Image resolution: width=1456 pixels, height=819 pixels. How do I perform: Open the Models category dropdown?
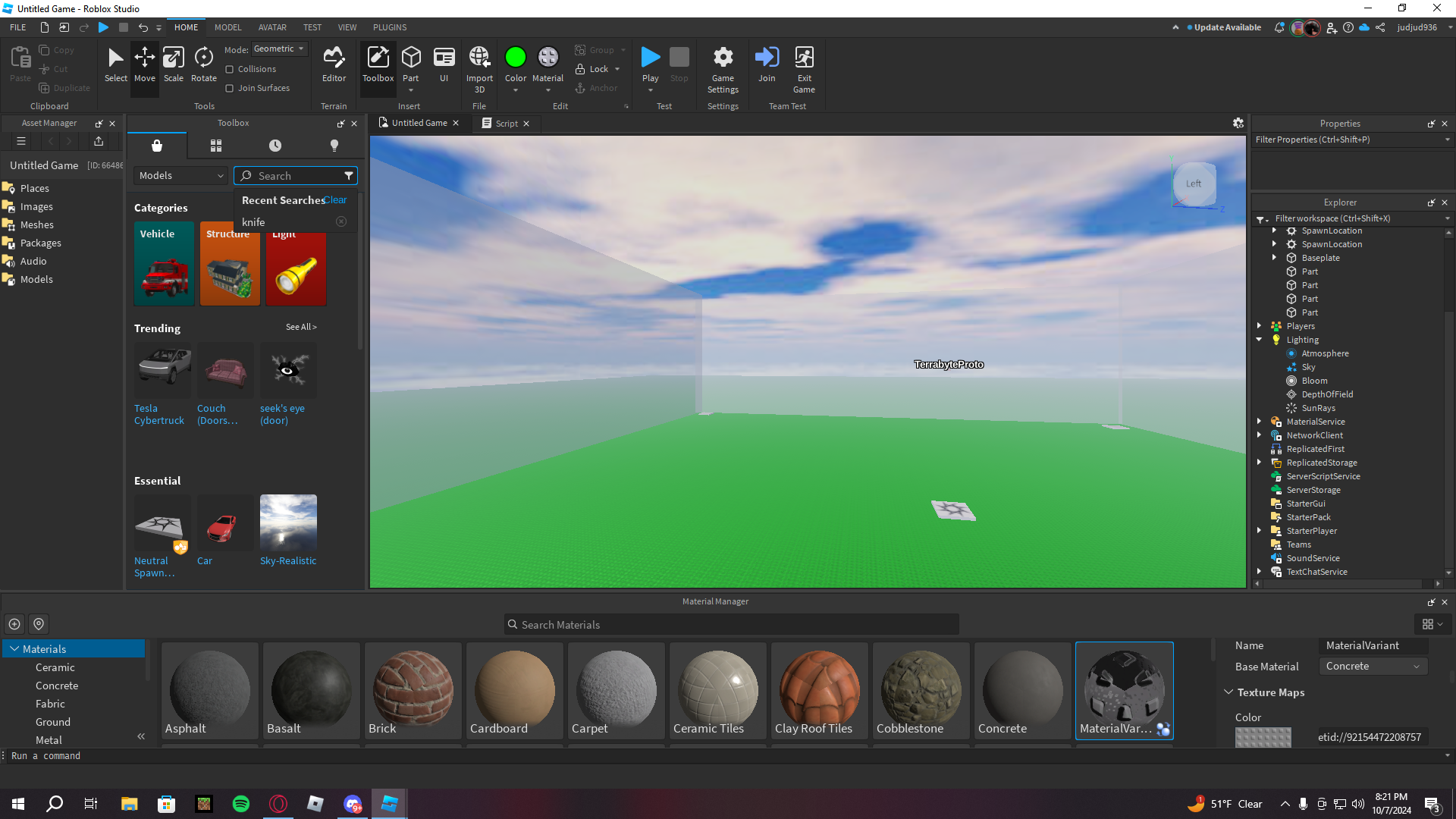(181, 176)
